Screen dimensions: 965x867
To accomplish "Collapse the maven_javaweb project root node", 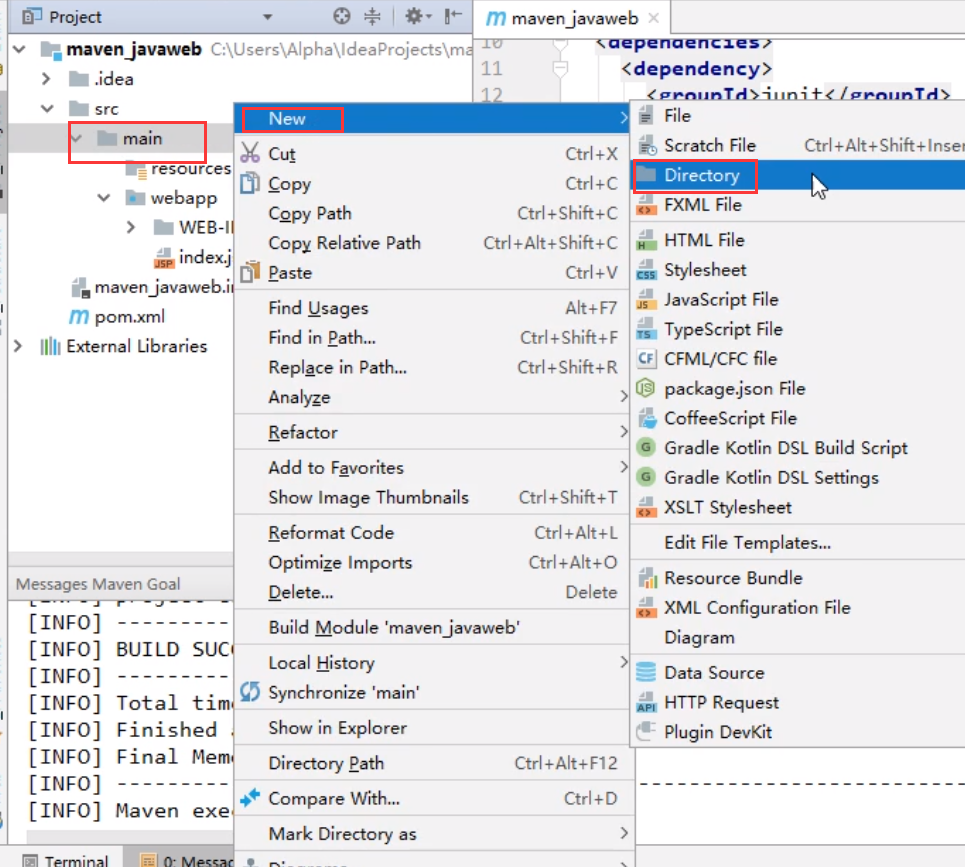I will coord(20,49).
